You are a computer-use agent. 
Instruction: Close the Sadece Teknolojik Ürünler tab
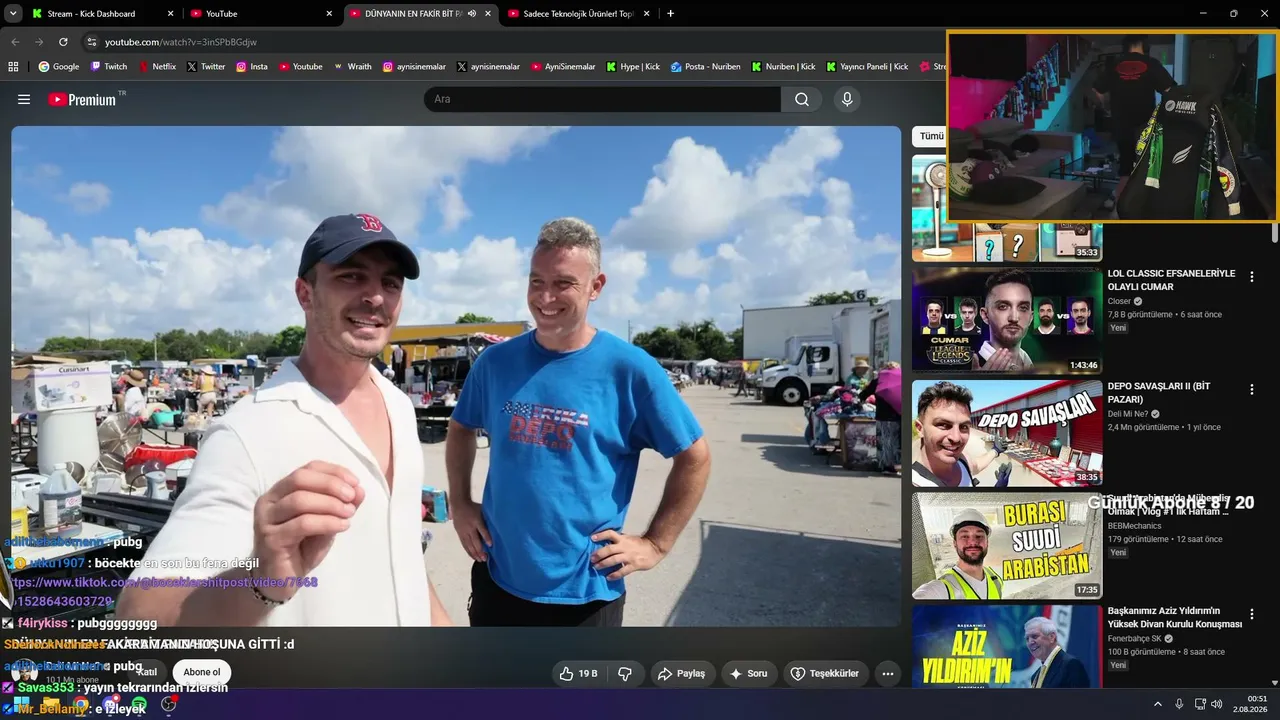[647, 14]
